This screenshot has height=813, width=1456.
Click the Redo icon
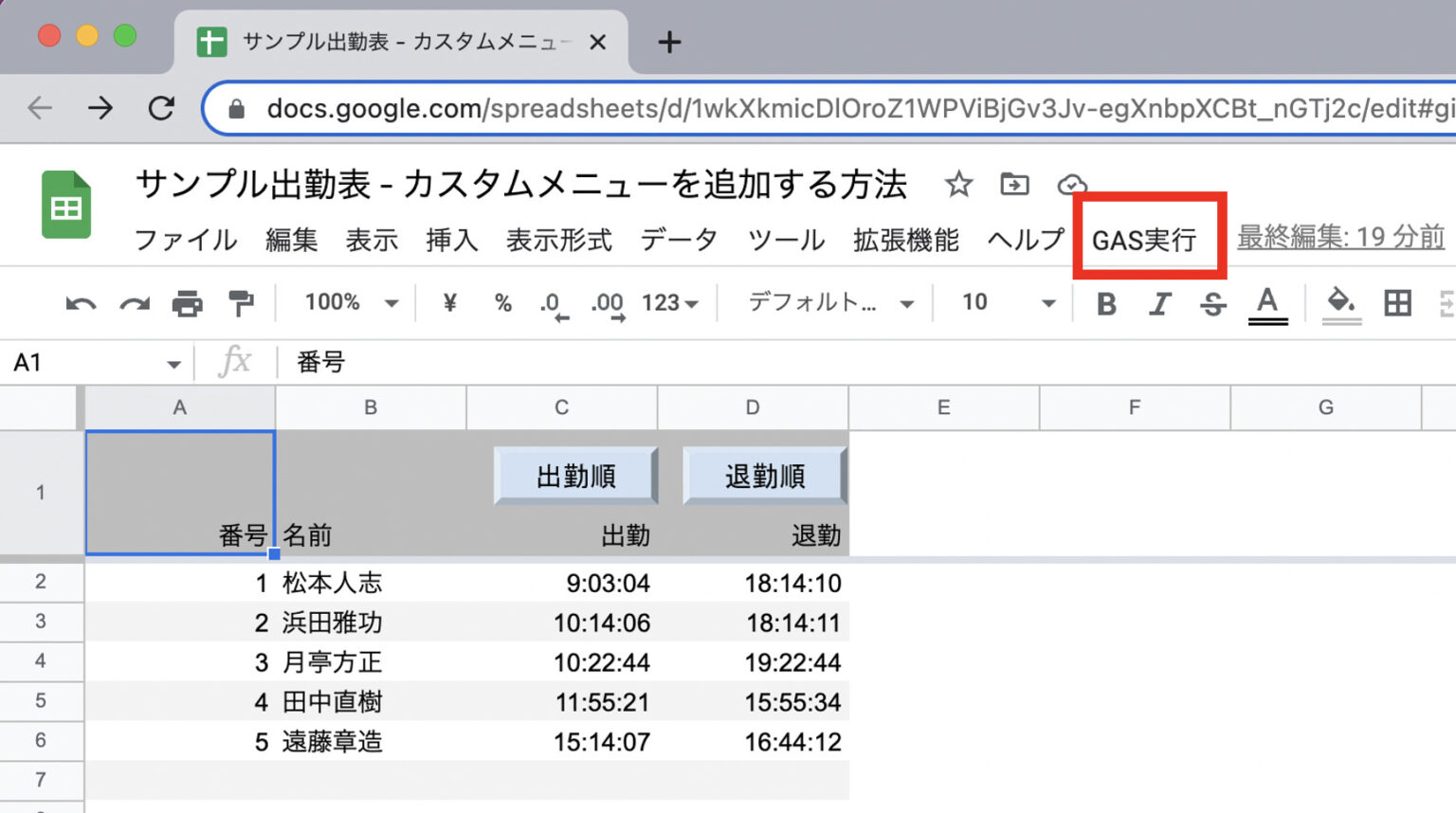coord(134,303)
